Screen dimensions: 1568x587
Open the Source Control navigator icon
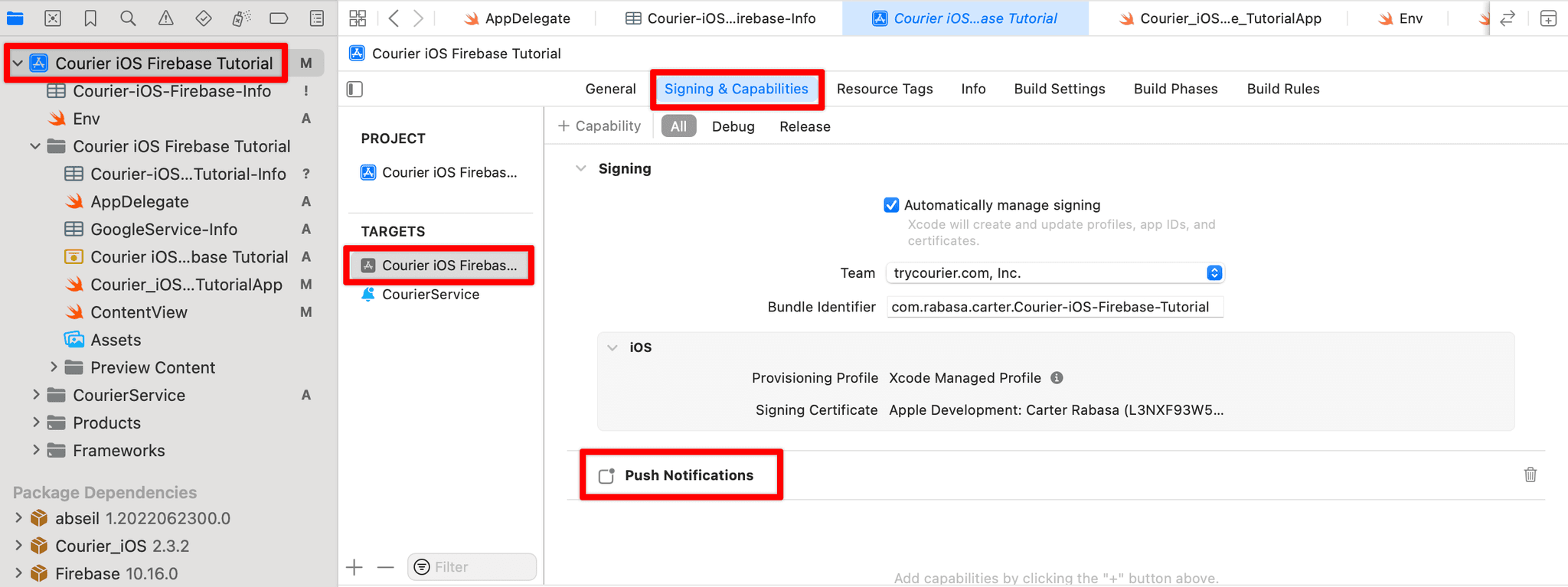(x=53, y=18)
